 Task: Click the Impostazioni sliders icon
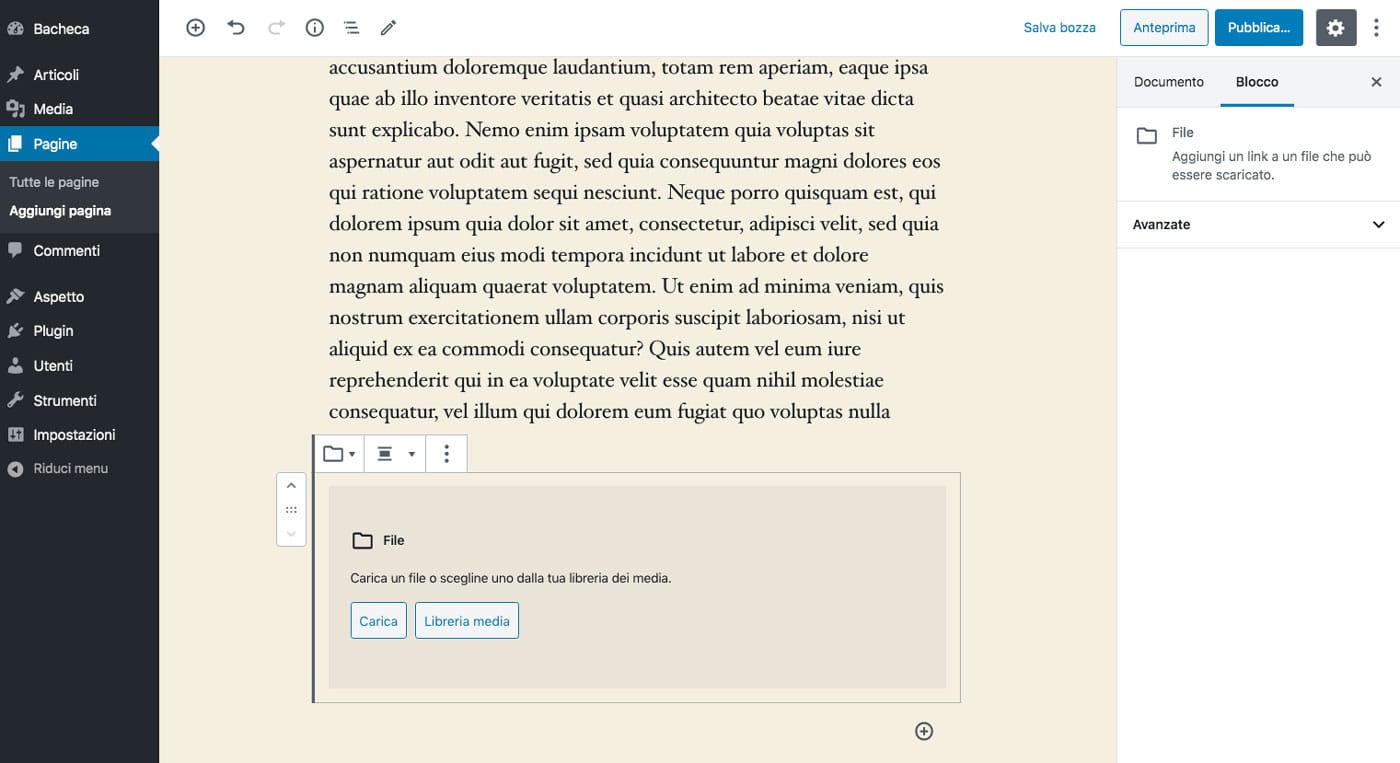click(15, 435)
